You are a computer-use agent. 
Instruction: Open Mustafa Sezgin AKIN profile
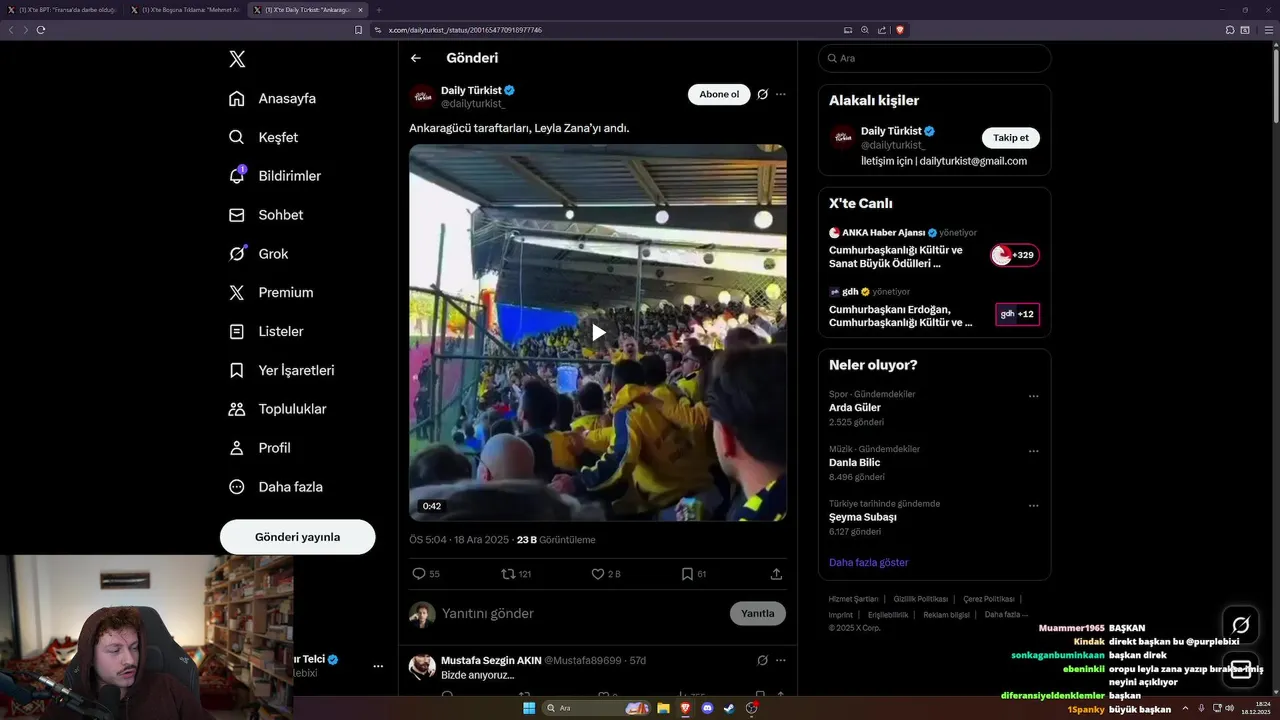(x=491, y=660)
